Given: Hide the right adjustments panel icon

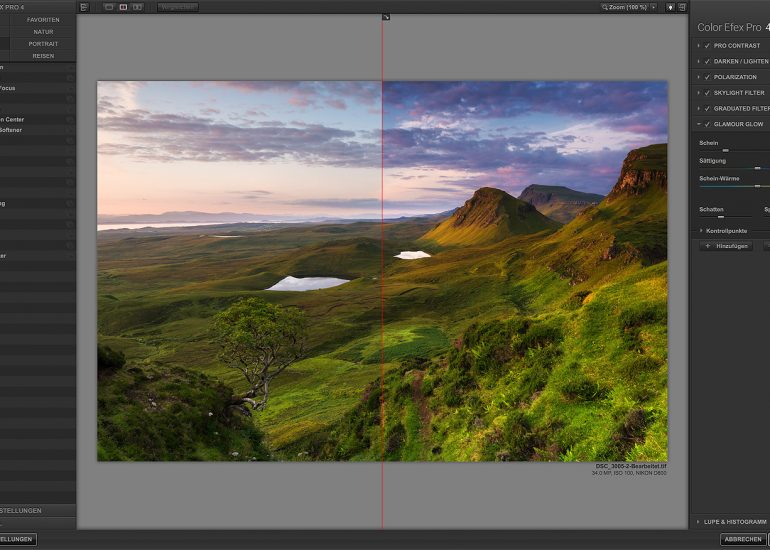Looking at the screenshot, I should (683, 7).
